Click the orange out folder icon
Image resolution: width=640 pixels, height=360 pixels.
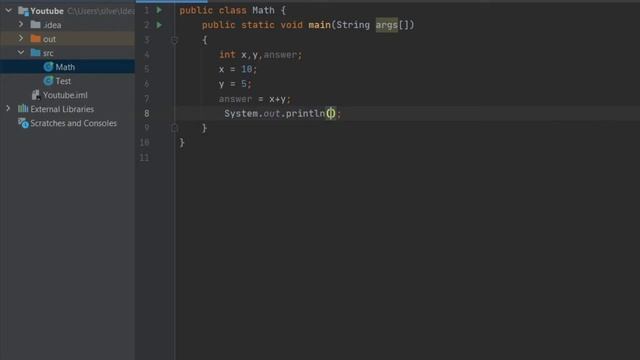pyautogui.click(x=36, y=39)
